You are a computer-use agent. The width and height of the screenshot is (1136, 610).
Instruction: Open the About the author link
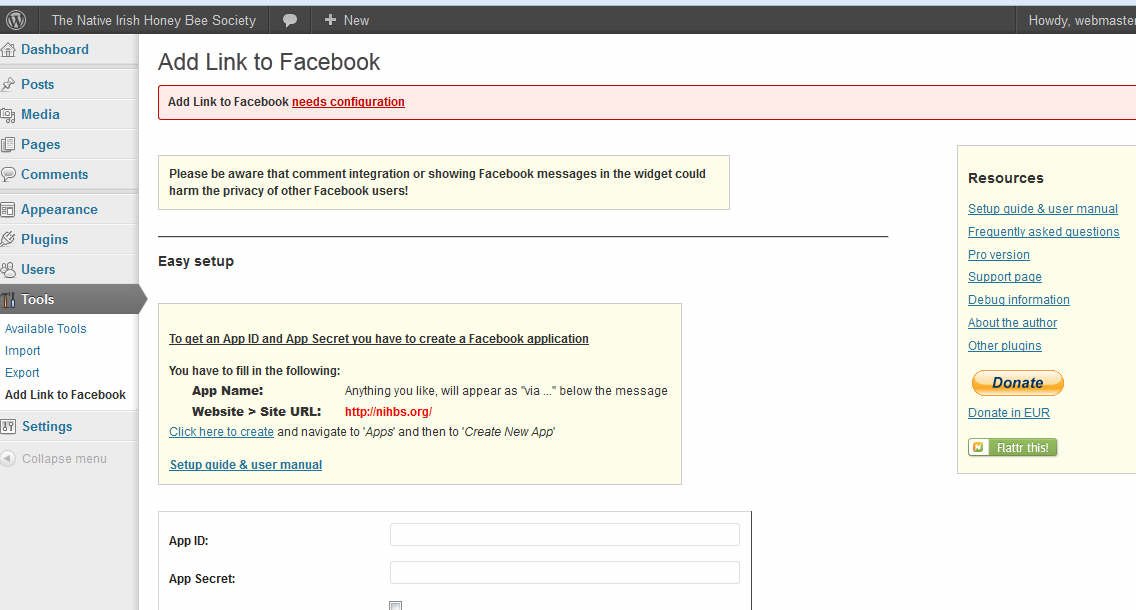(1012, 323)
